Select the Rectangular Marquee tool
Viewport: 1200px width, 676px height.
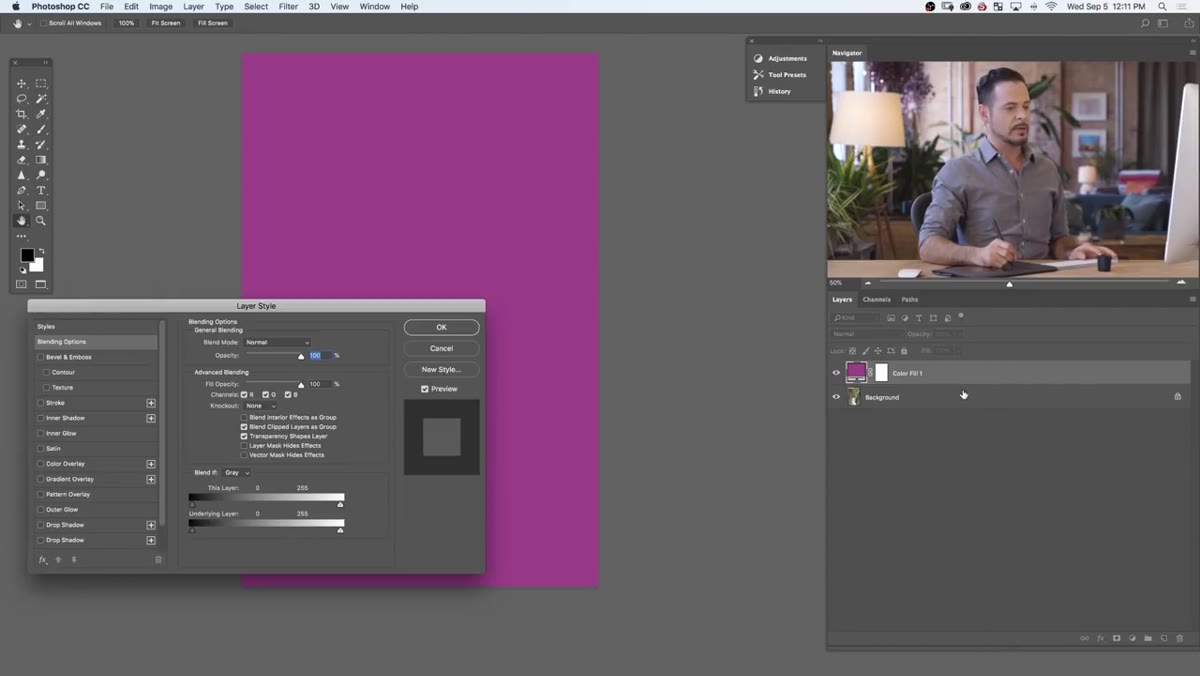click(41, 84)
